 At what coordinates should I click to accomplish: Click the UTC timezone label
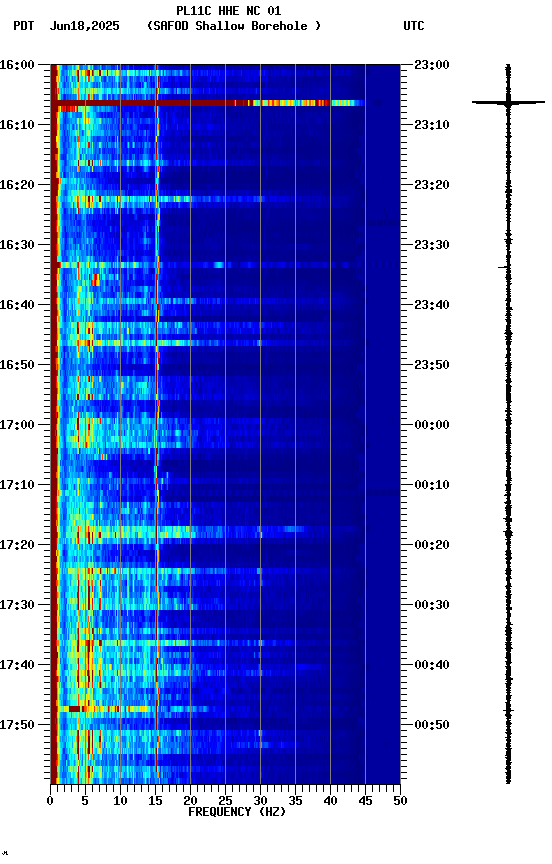(414, 26)
